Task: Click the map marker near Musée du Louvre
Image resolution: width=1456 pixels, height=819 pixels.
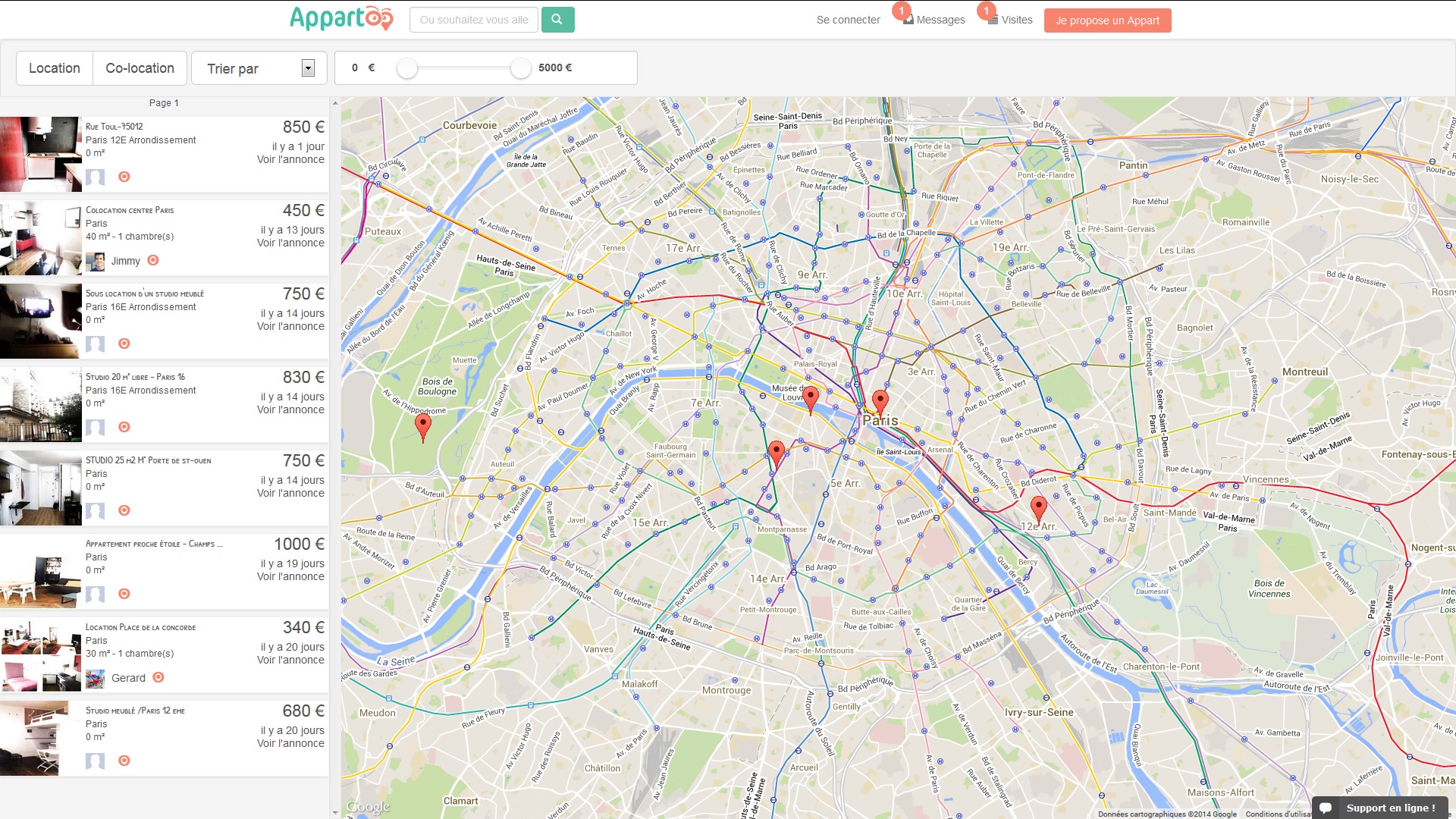Action: click(x=811, y=400)
